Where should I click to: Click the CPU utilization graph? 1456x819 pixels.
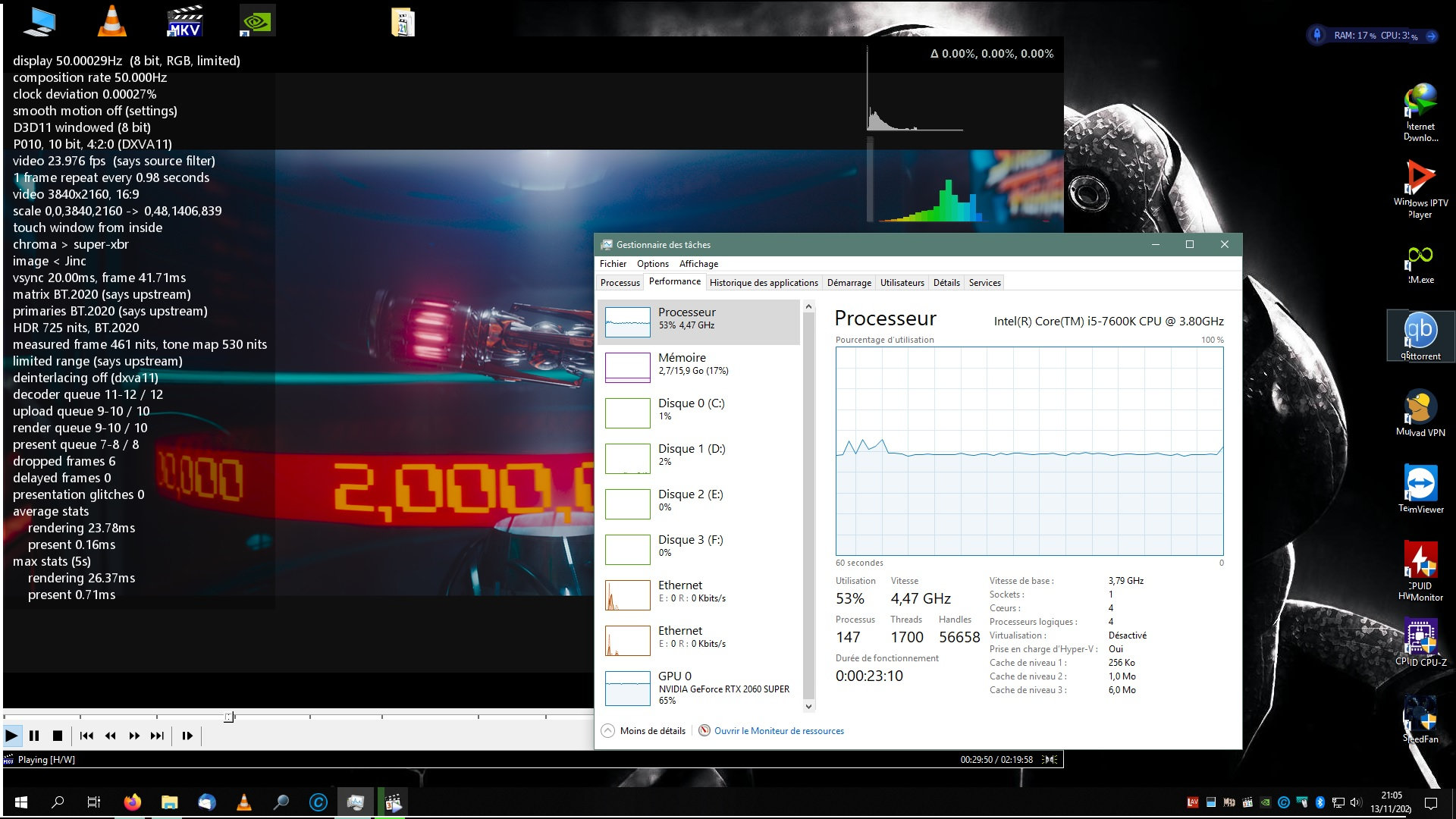[1029, 451]
